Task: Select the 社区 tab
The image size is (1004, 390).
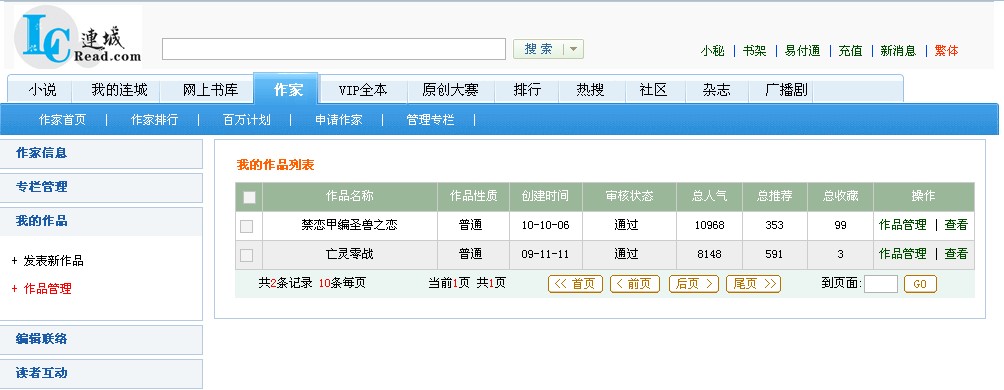Action: point(653,90)
